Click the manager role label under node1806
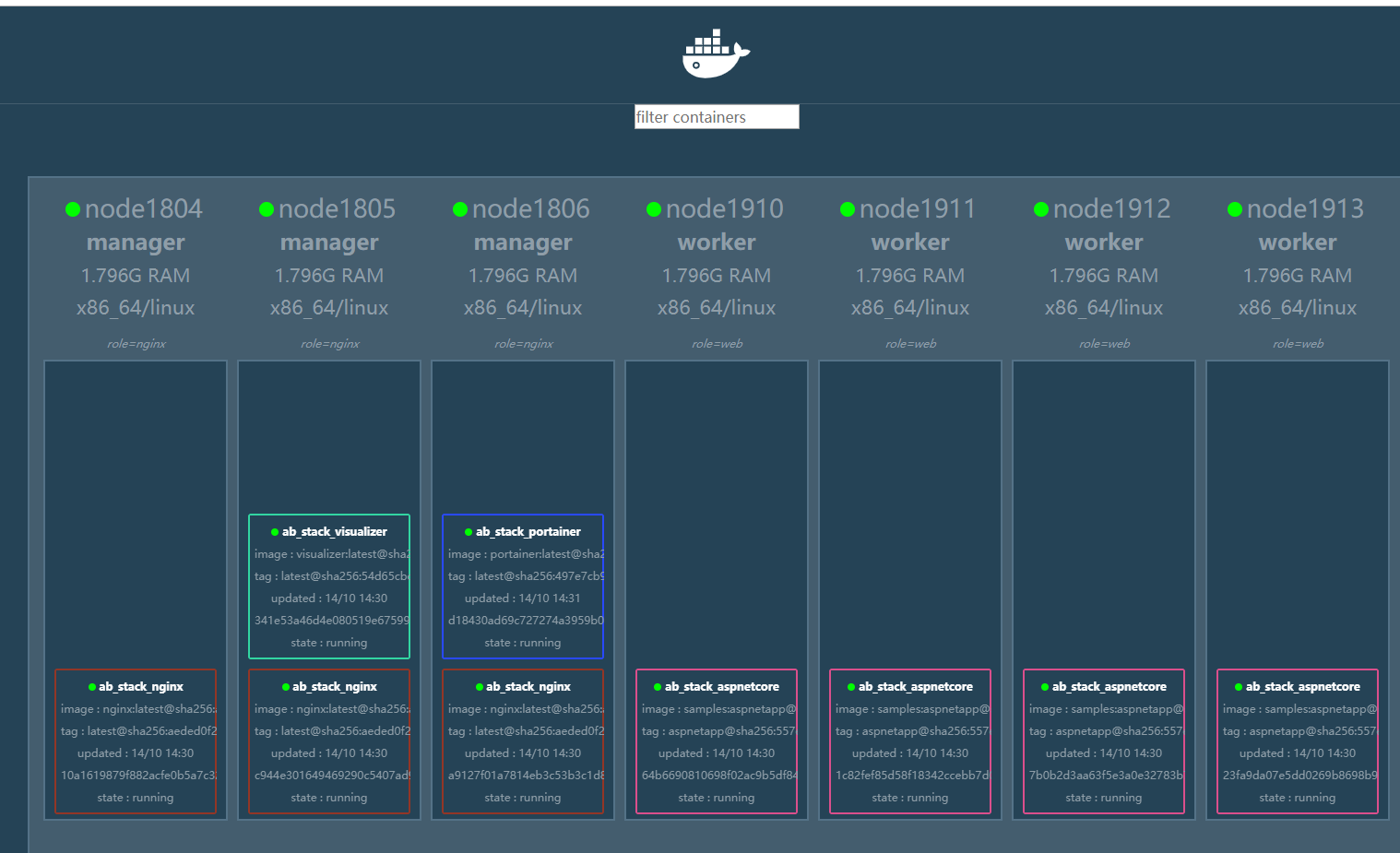This screenshot has height=853, width=1400. [x=523, y=243]
